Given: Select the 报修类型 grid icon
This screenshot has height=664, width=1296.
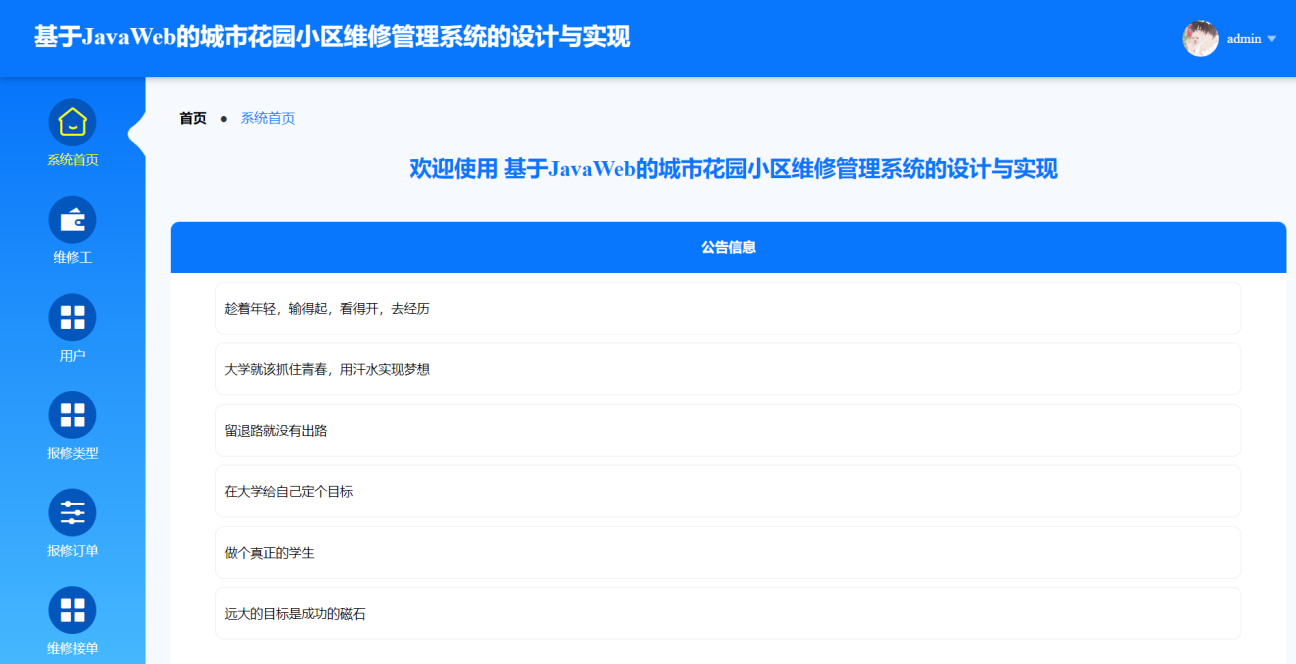Looking at the screenshot, I should [x=73, y=415].
